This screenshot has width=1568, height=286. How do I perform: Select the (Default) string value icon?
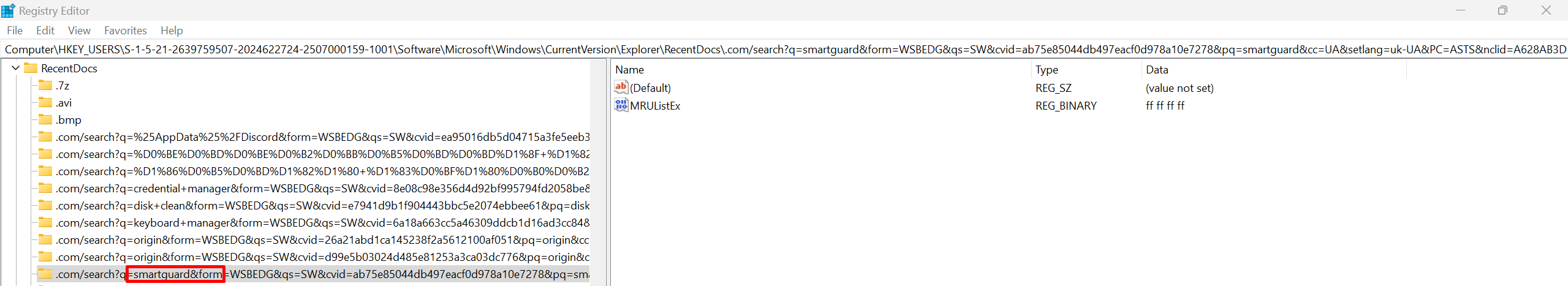point(621,88)
